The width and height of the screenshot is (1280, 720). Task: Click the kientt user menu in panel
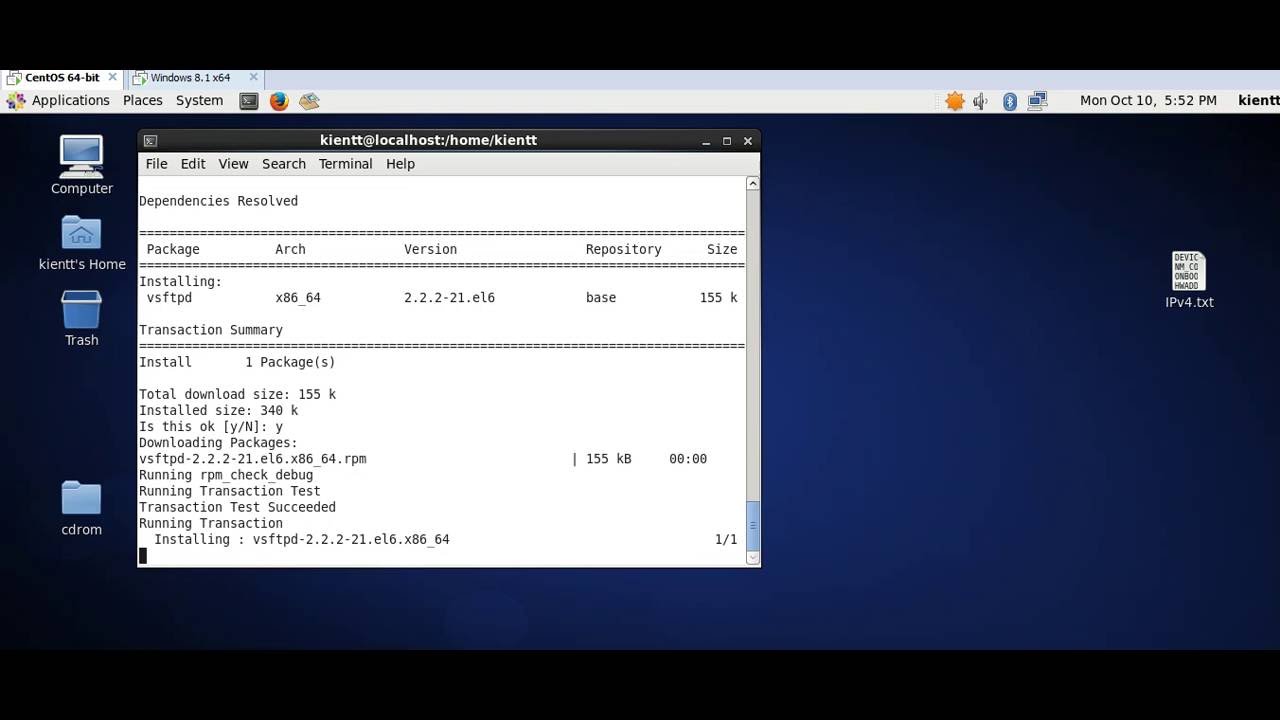coord(1258,101)
